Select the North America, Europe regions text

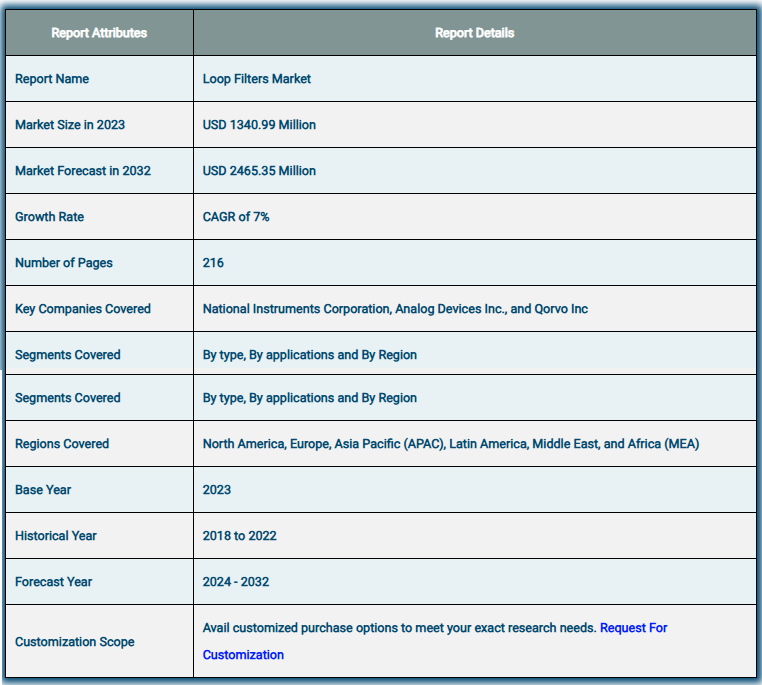click(451, 444)
